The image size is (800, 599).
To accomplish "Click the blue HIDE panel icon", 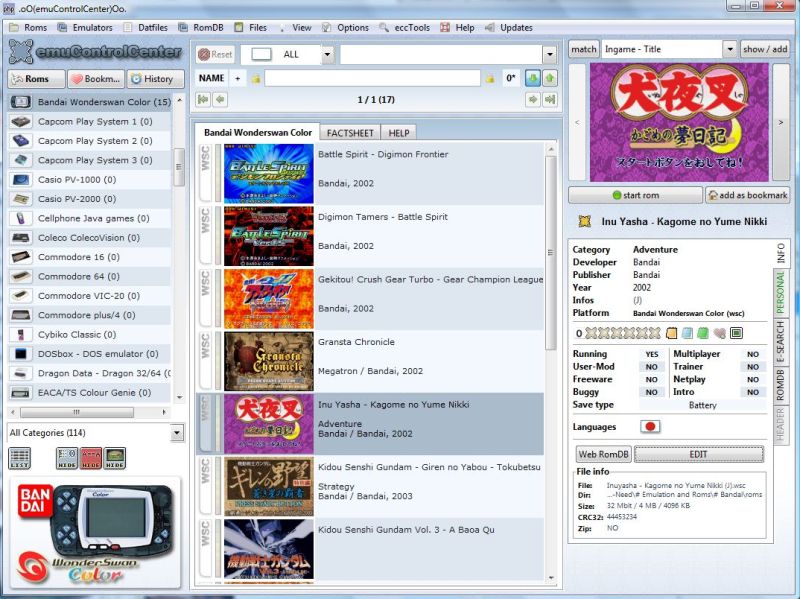I will [67, 458].
